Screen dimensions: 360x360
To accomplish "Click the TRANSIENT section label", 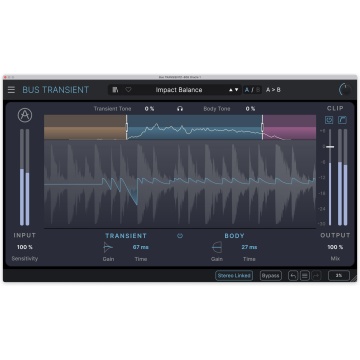I will [126, 236].
